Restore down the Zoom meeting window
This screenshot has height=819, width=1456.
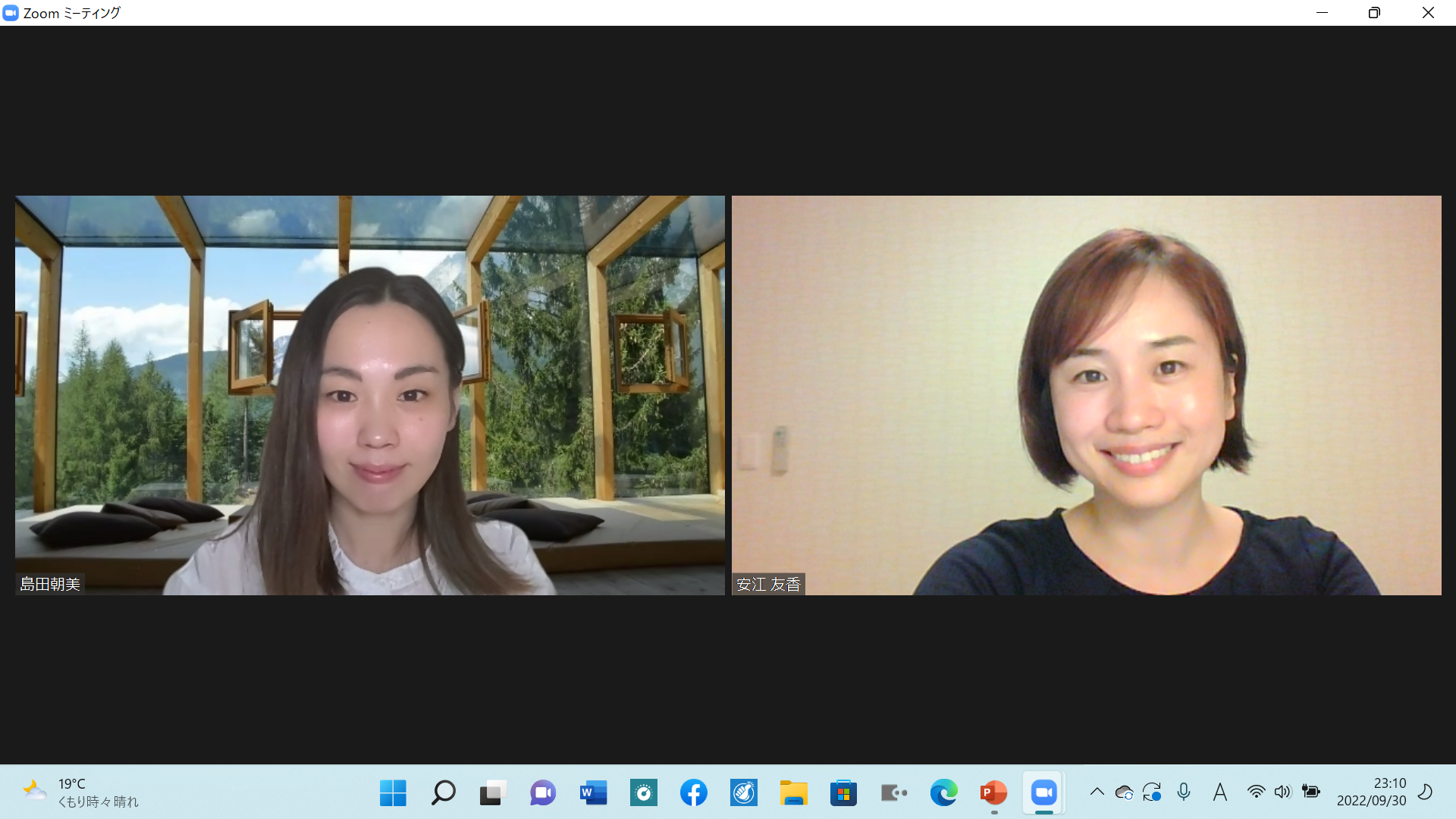[1374, 13]
